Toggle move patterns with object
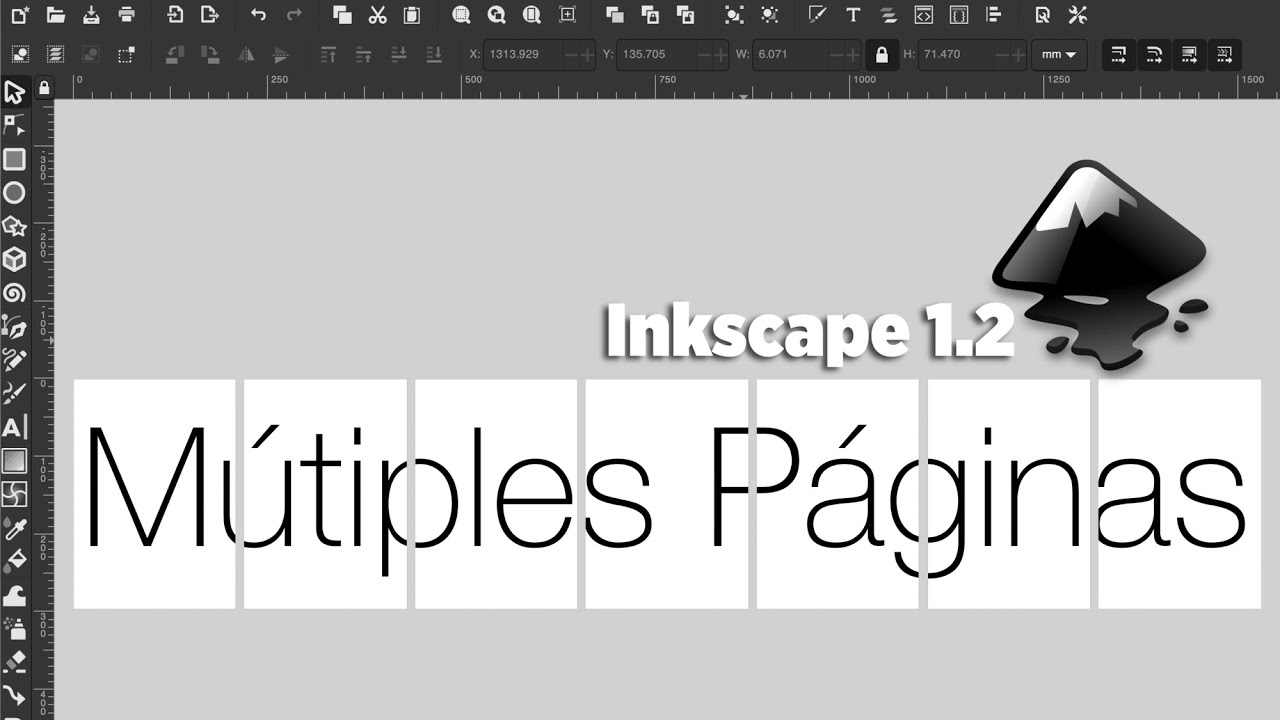 (1225, 54)
